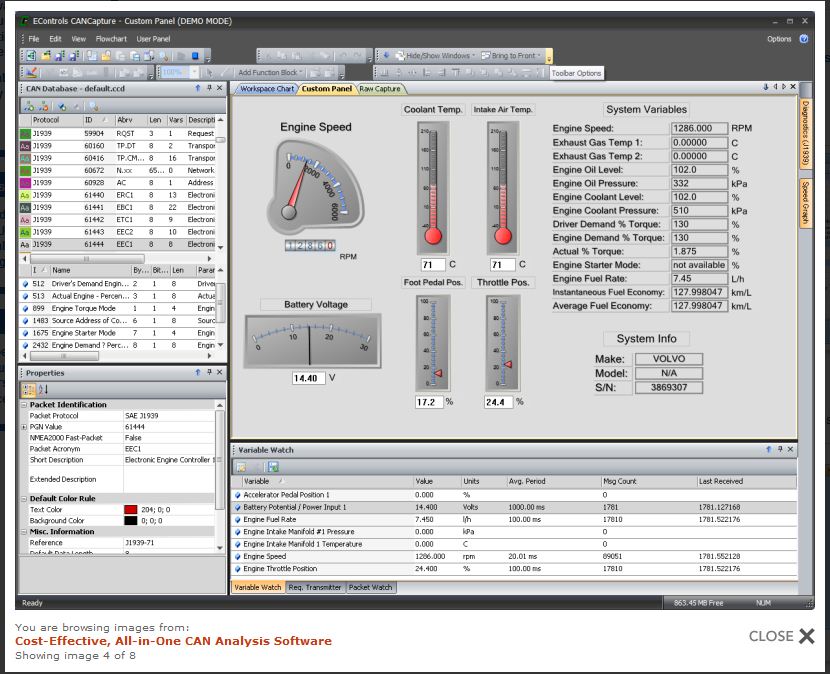Close the lightbox image viewer
Image resolution: width=830 pixels, height=674 pixels.
(x=782, y=636)
